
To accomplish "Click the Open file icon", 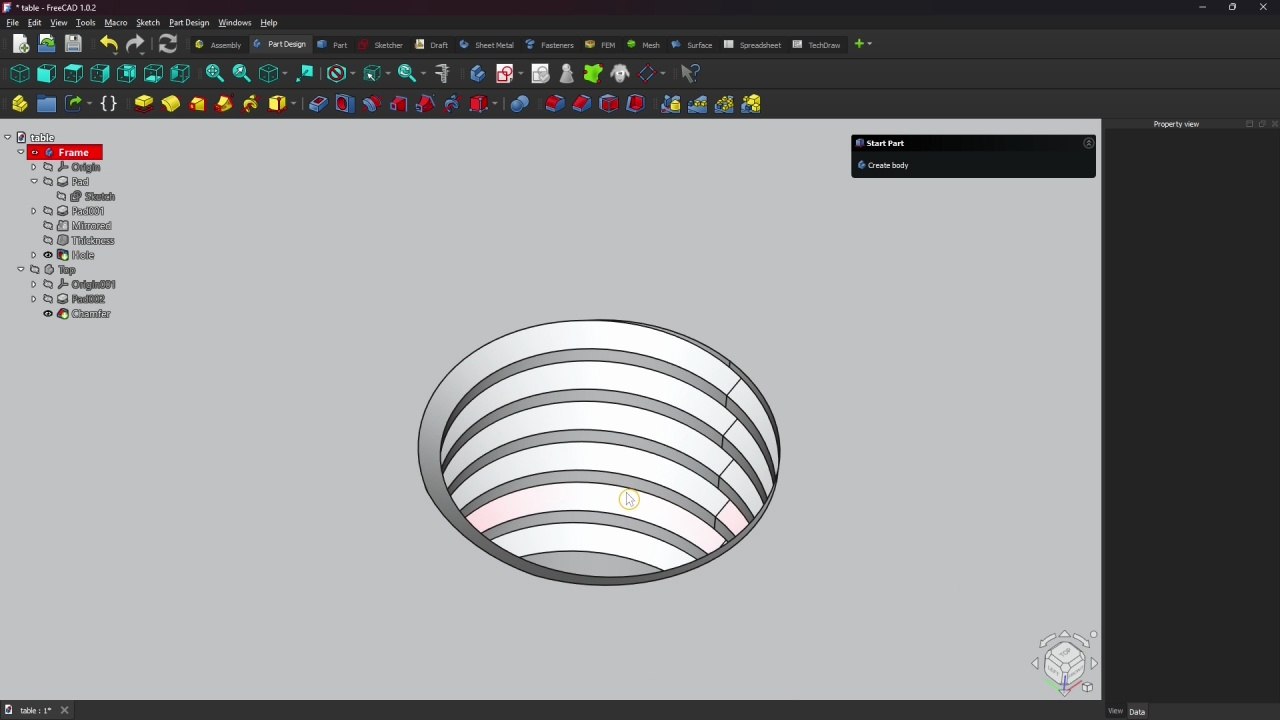I will click(x=46, y=44).
